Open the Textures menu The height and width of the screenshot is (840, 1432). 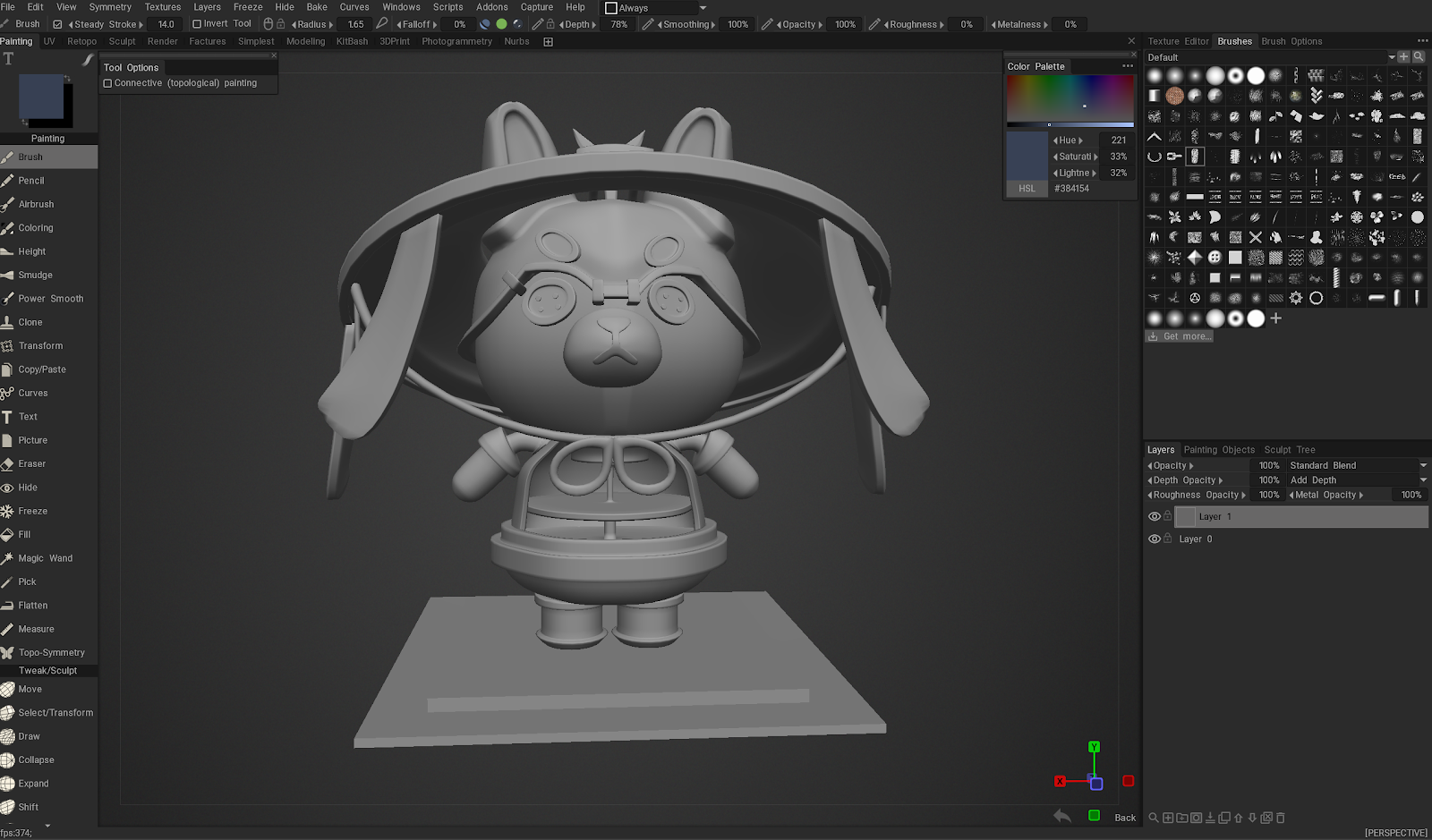pos(163,7)
